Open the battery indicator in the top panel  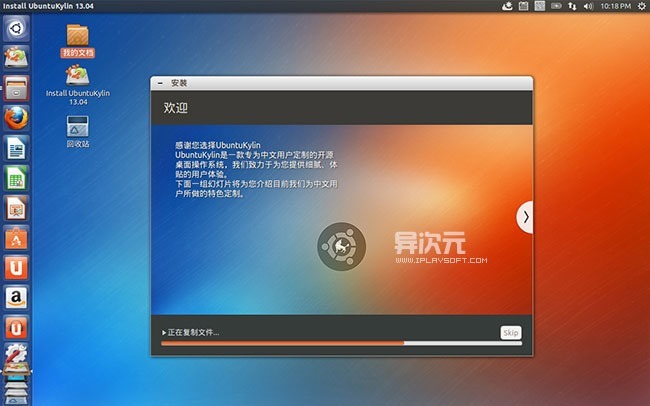556,6
